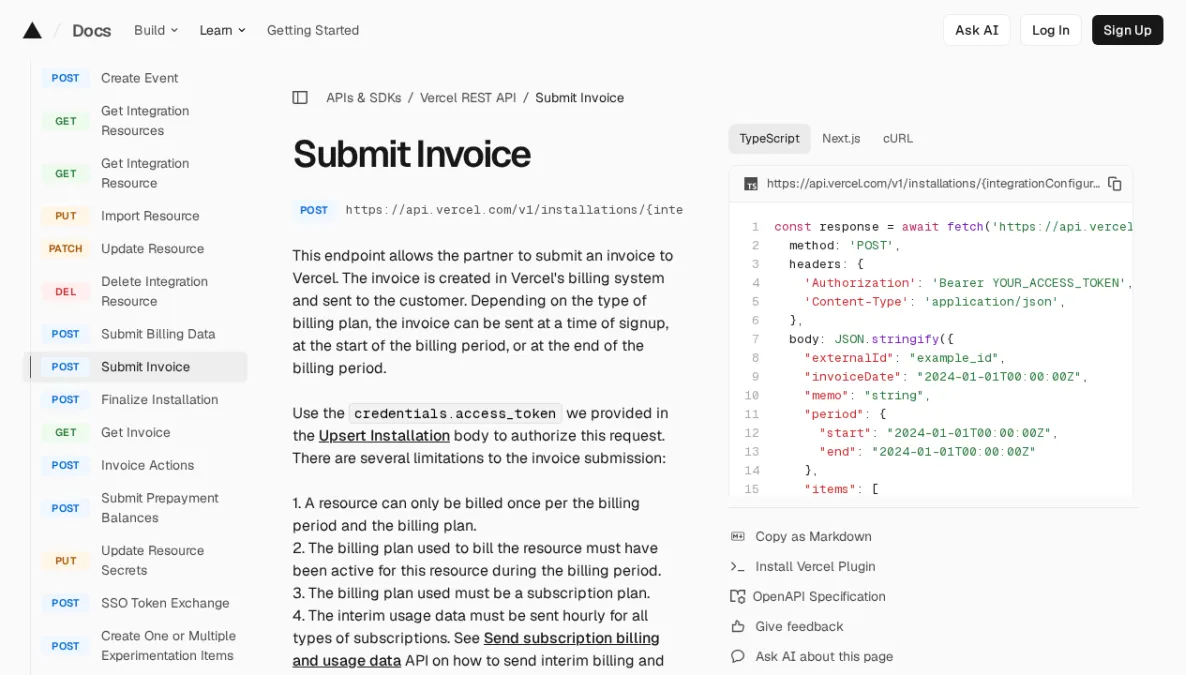This screenshot has width=1200, height=675.
Task: Click the PUT badge beside Import Resource
Action: tap(65, 216)
